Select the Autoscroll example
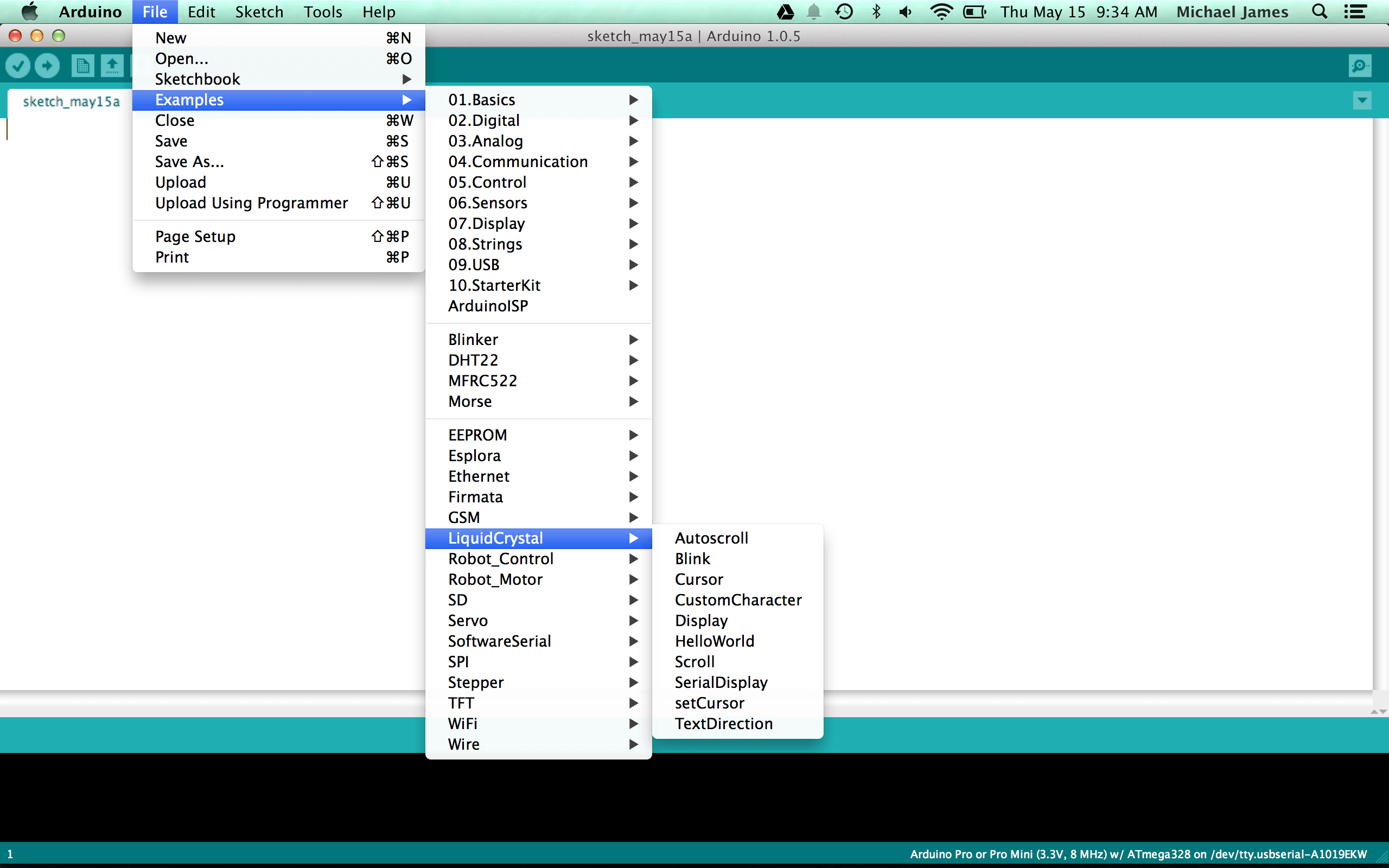1389x868 pixels. coord(711,539)
